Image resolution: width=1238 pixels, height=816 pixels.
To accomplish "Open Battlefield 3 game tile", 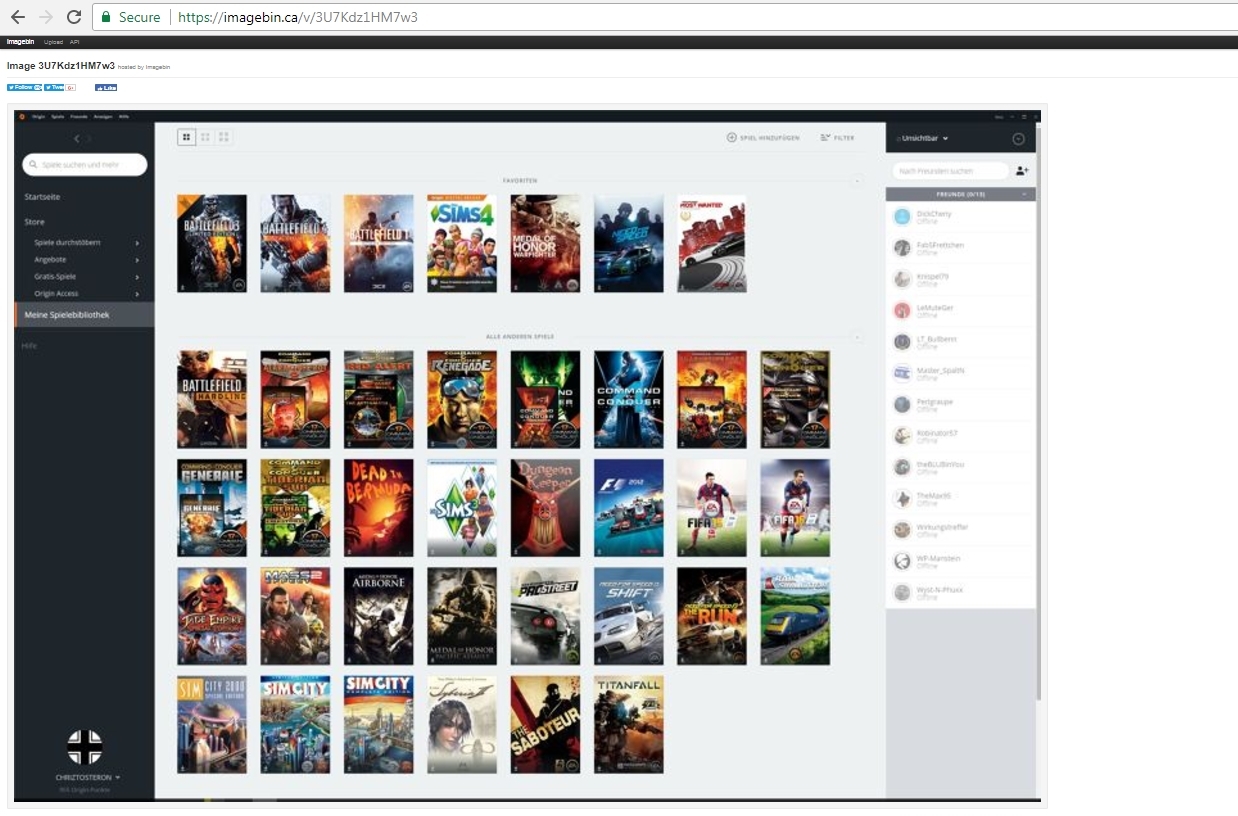I will 212,243.
